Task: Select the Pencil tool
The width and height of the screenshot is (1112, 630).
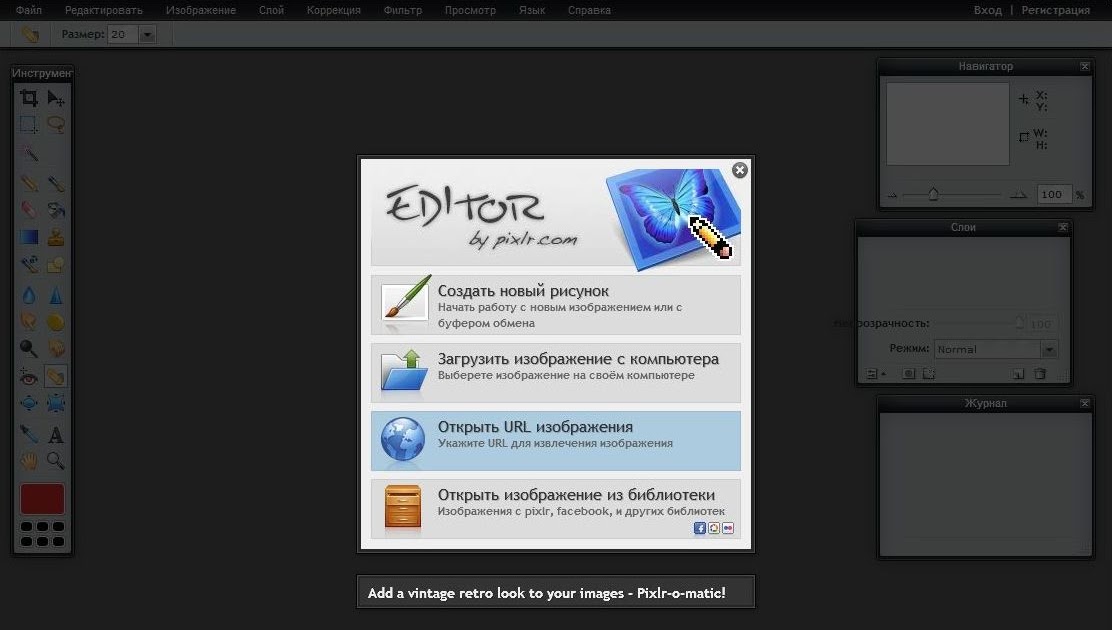Action: [29, 184]
